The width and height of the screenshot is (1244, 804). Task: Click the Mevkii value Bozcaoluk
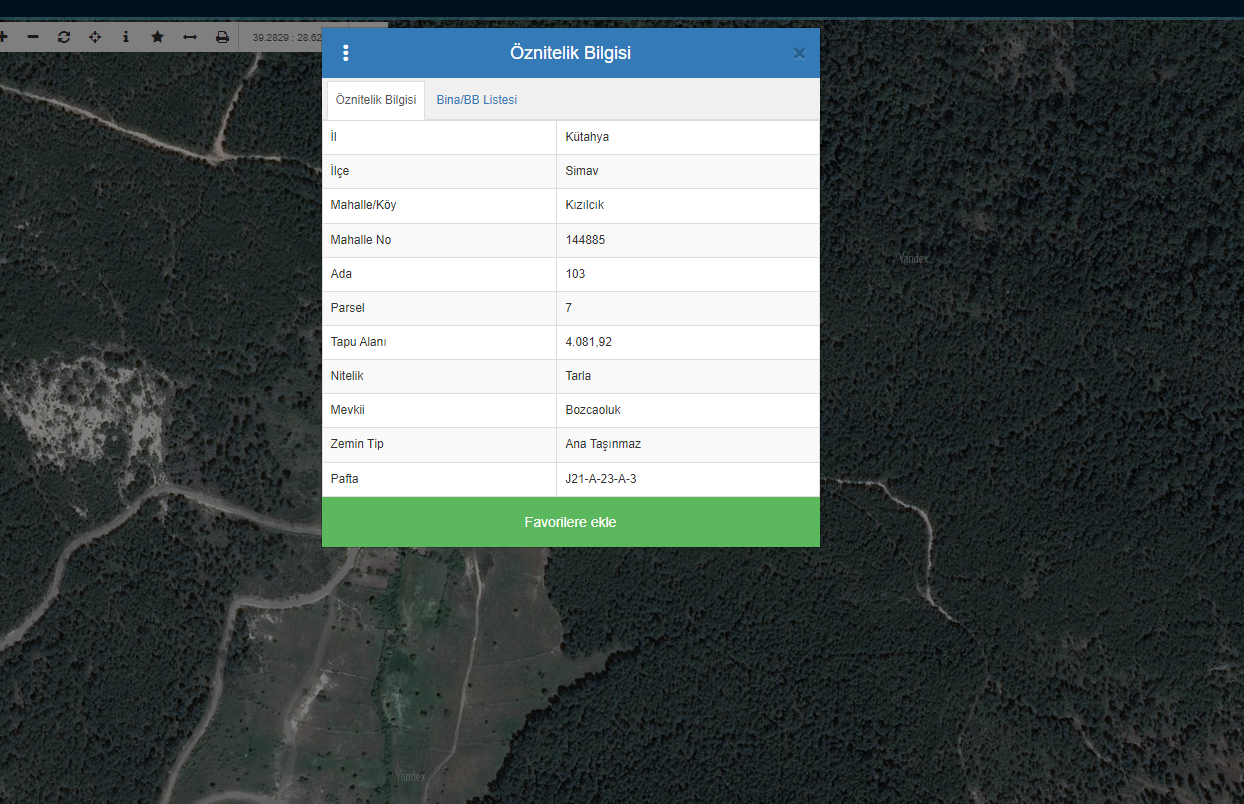(593, 410)
